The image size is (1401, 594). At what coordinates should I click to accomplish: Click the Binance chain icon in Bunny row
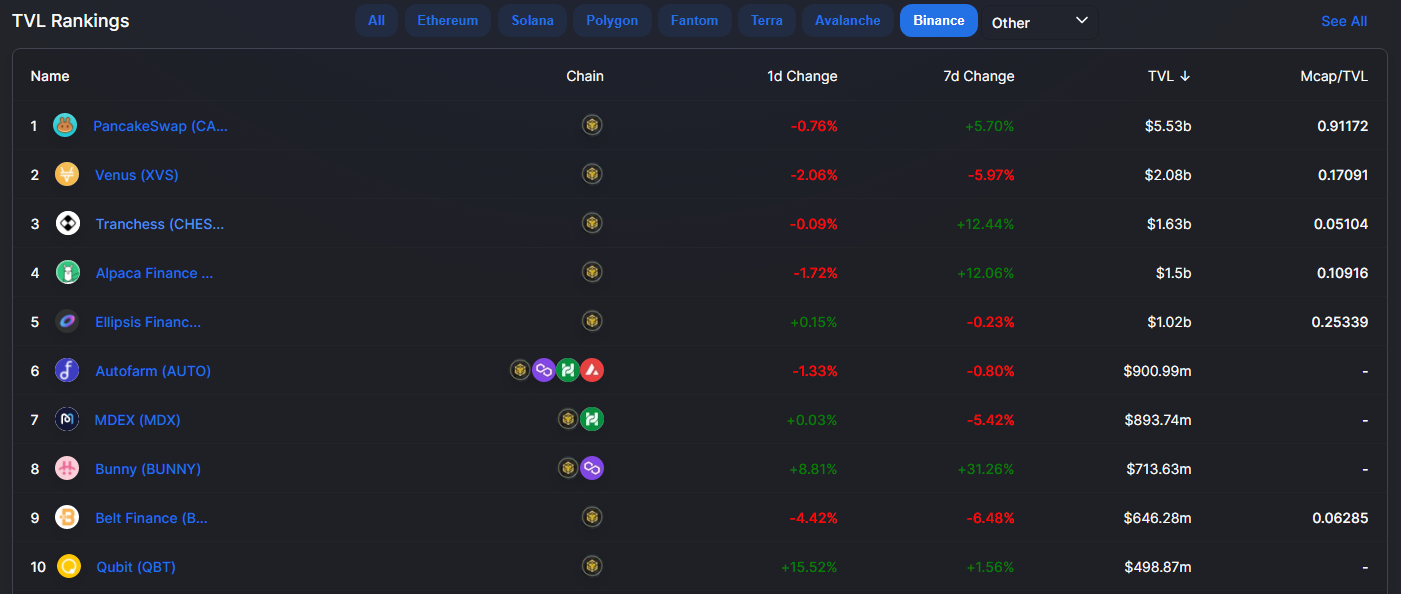pos(568,468)
